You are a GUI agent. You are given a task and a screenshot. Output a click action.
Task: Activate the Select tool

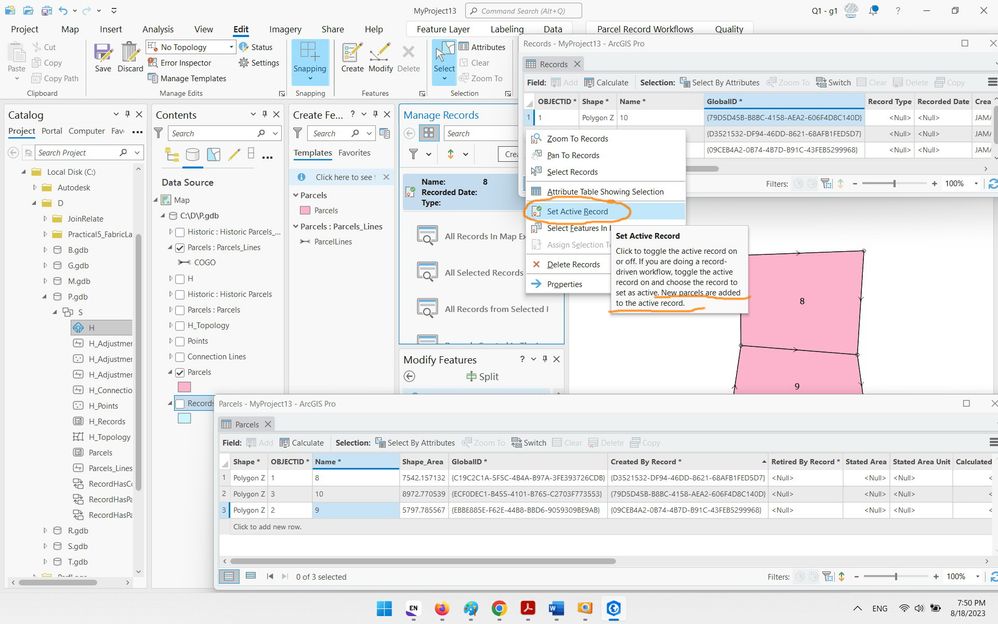click(x=444, y=55)
